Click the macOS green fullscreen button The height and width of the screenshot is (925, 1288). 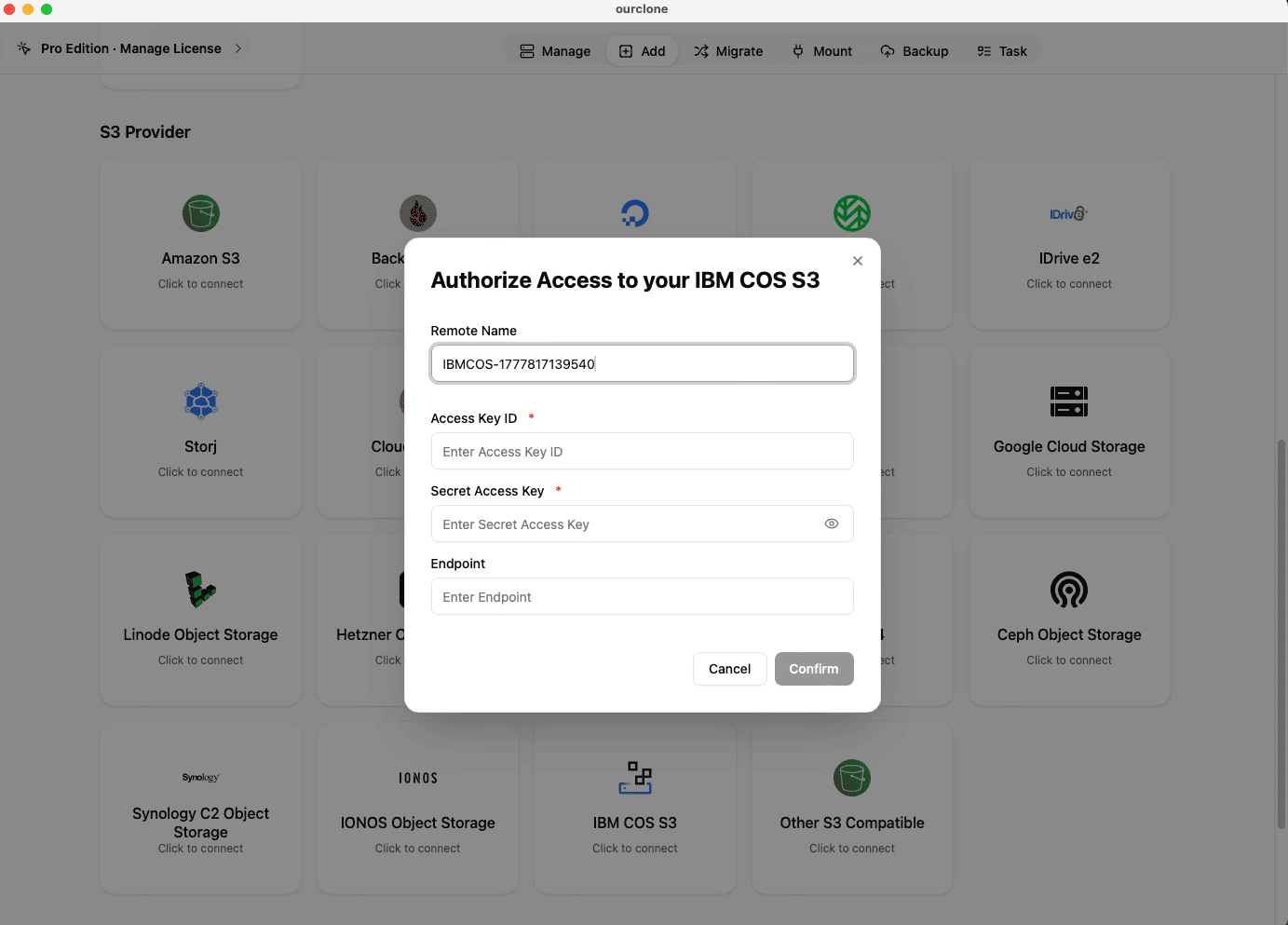click(47, 9)
